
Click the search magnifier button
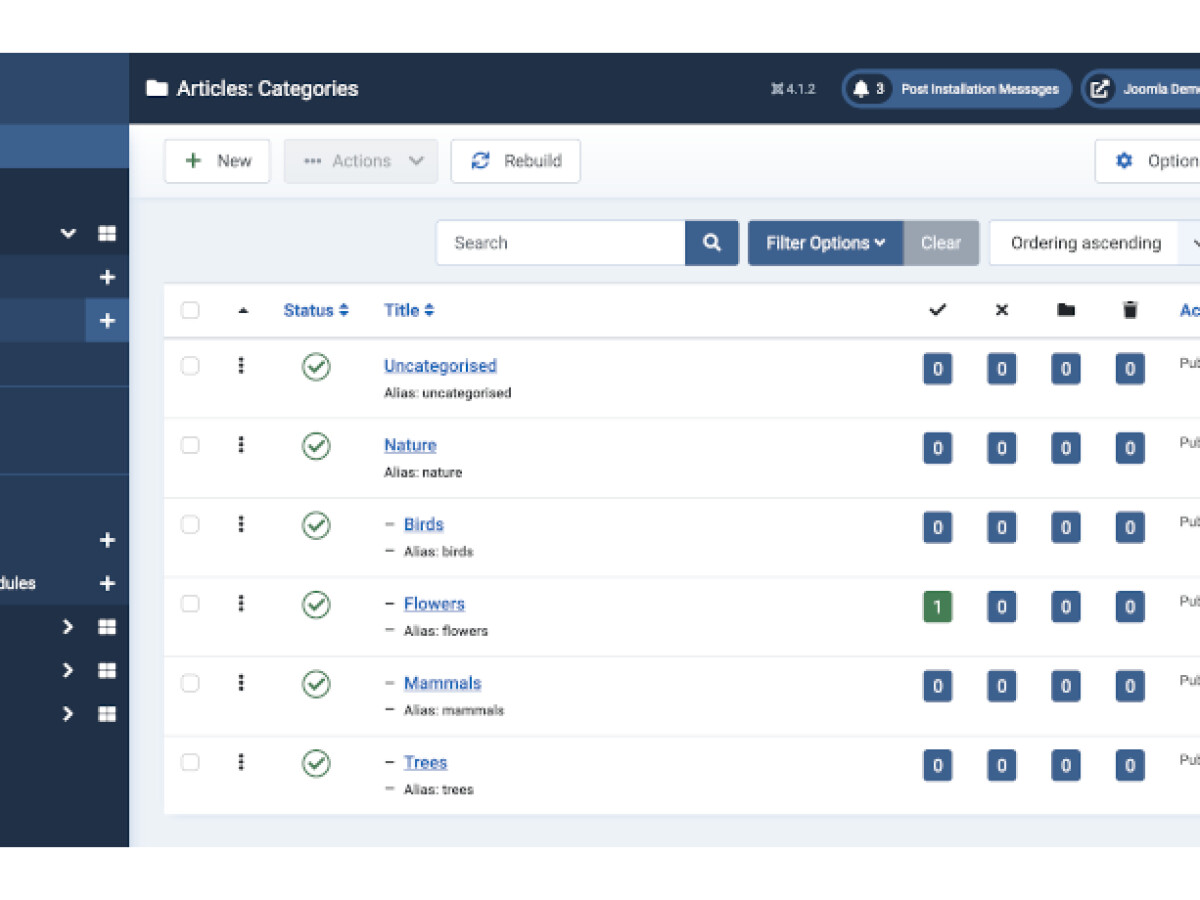point(712,243)
